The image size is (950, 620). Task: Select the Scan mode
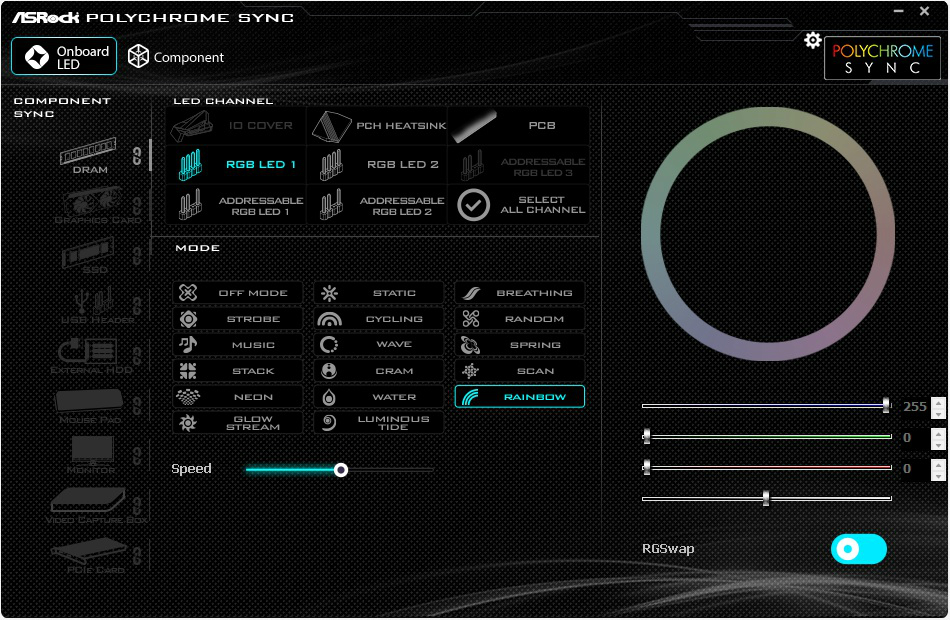[x=520, y=371]
